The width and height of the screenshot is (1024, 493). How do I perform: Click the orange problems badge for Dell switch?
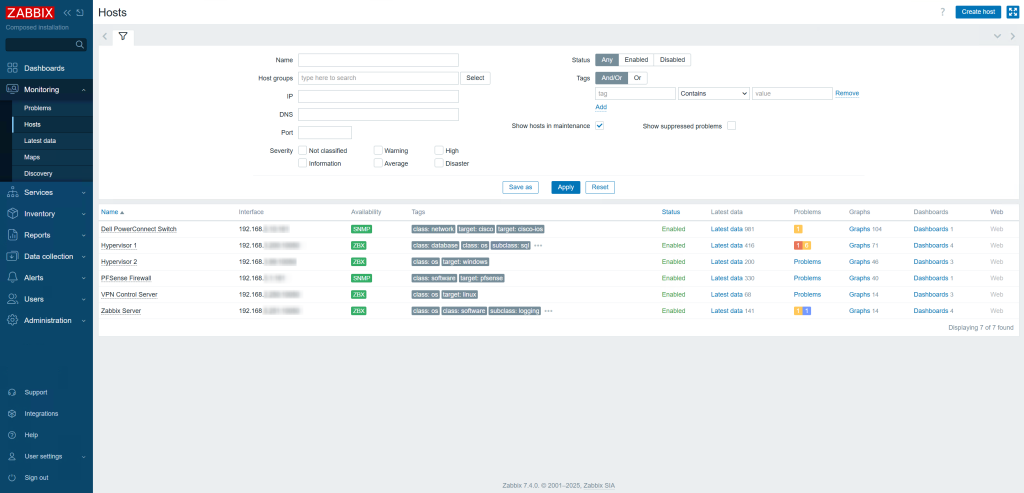coord(798,229)
